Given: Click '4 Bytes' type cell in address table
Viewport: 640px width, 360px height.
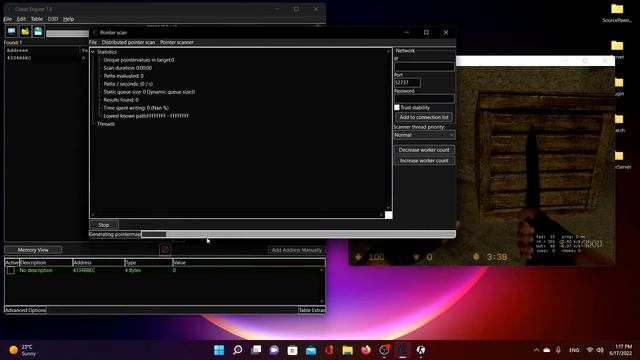Looking at the screenshot, I should click(x=133, y=270).
